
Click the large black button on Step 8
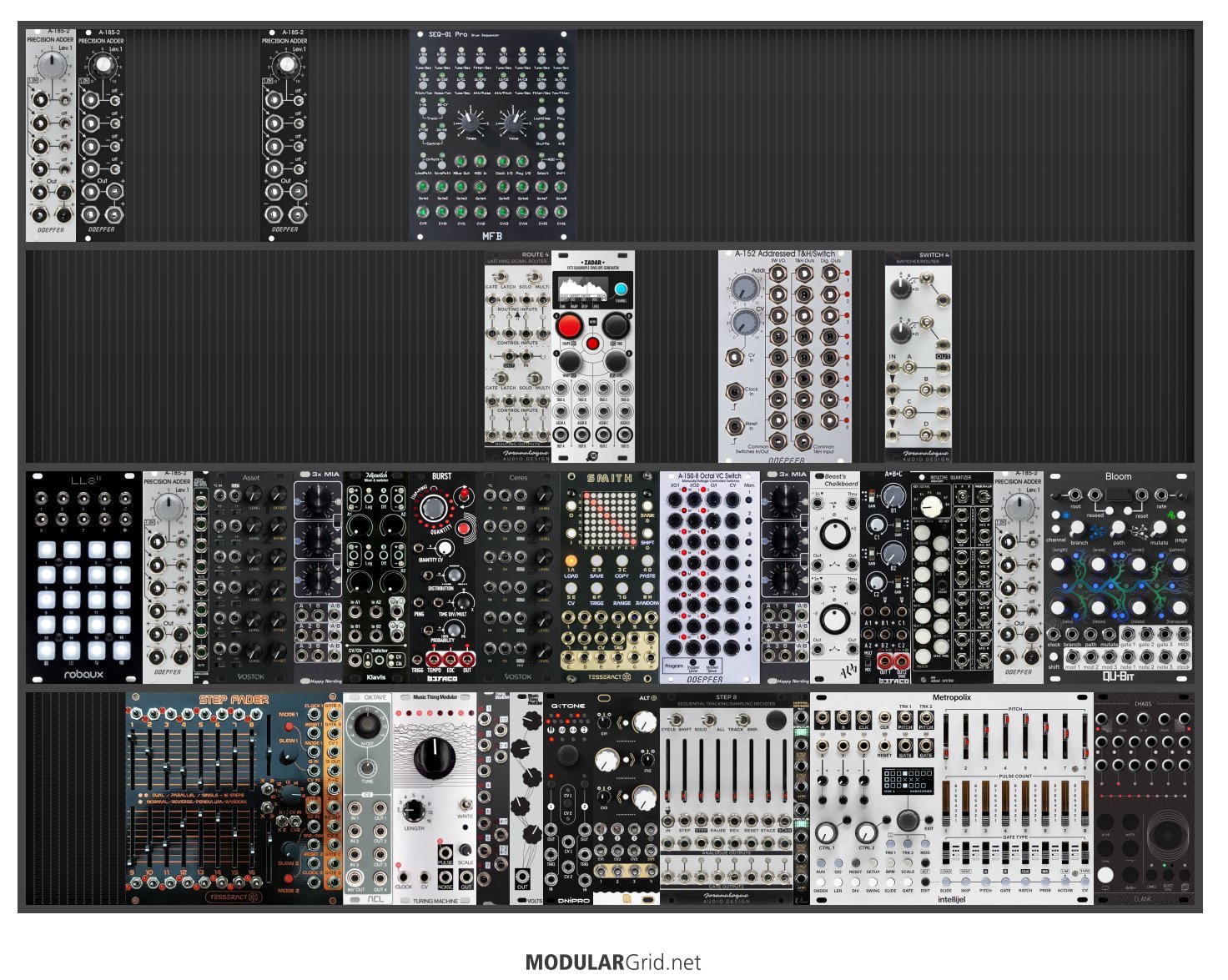pos(777,719)
